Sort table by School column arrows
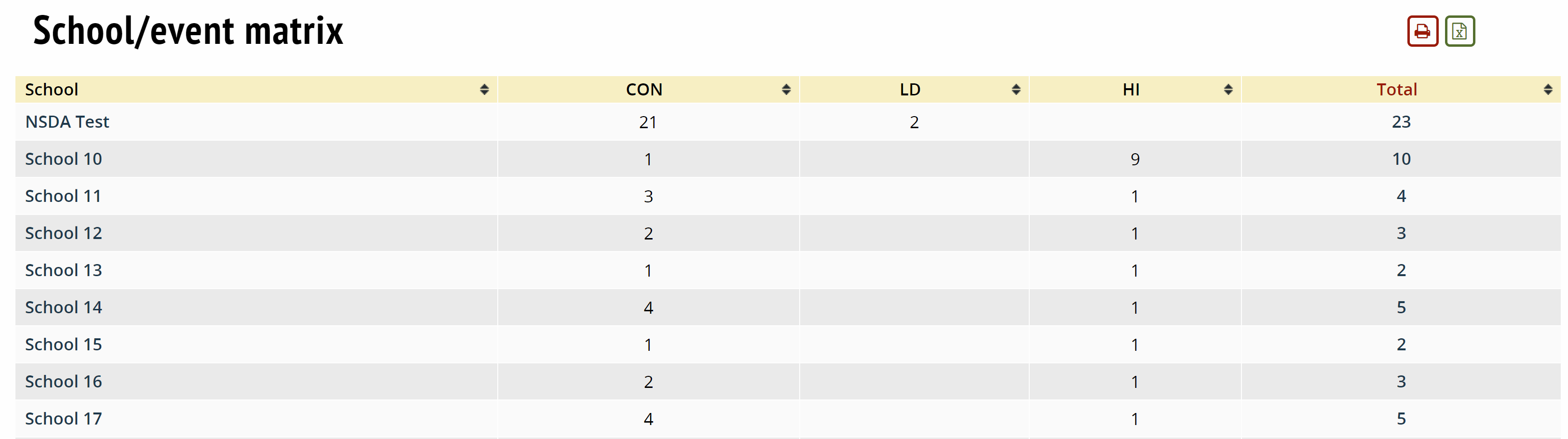Screen dimensions: 1568x439 pyautogui.click(x=484, y=90)
